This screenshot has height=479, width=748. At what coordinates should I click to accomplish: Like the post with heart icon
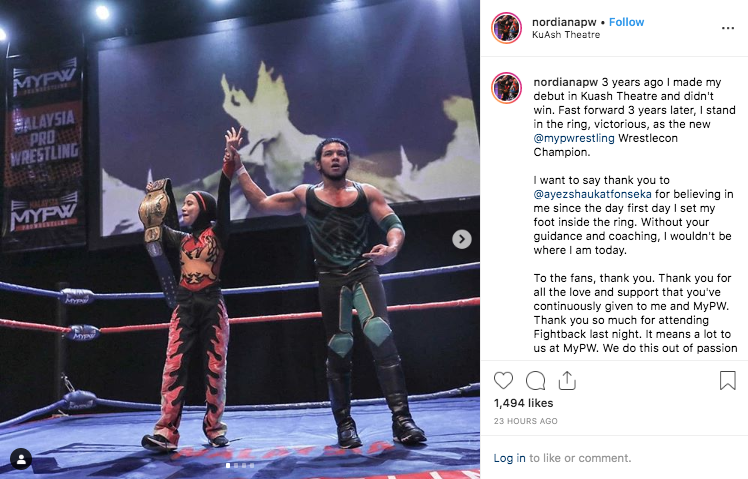(503, 381)
